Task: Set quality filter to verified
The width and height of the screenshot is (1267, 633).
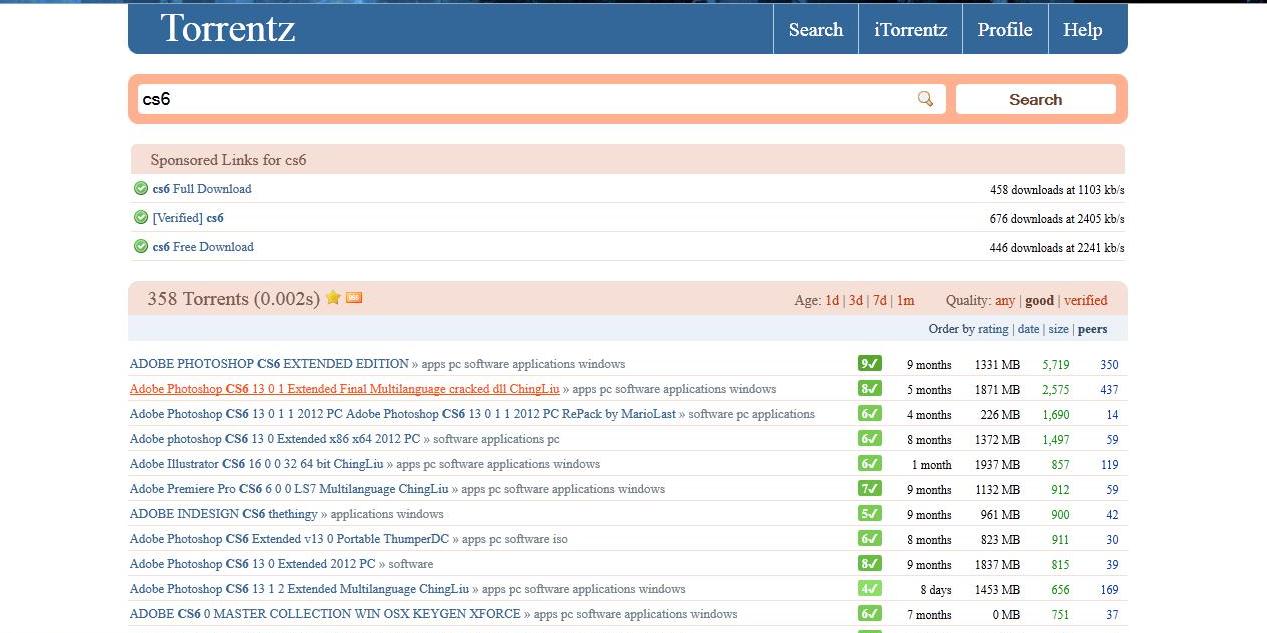Action: click(1085, 300)
